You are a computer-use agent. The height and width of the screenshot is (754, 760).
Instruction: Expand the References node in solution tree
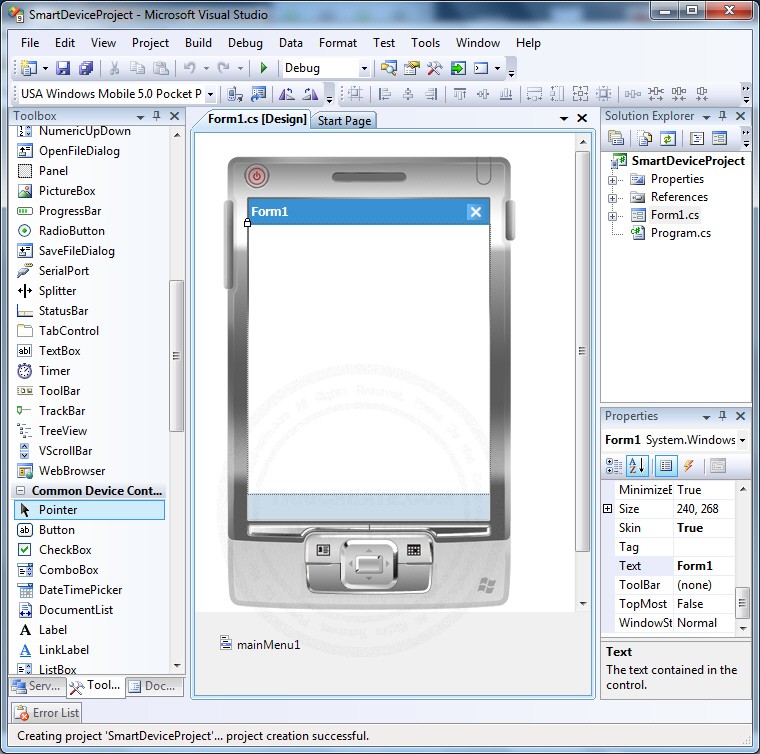613,198
